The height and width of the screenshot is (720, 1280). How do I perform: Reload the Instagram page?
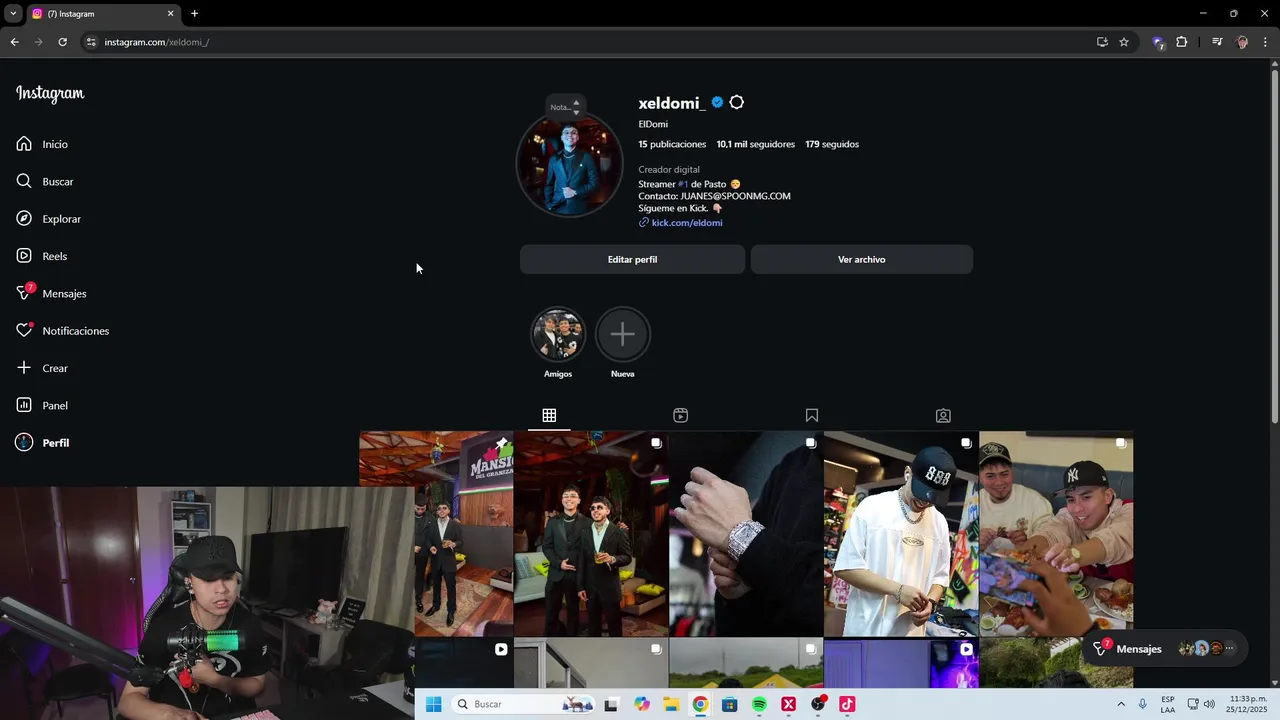tap(62, 42)
